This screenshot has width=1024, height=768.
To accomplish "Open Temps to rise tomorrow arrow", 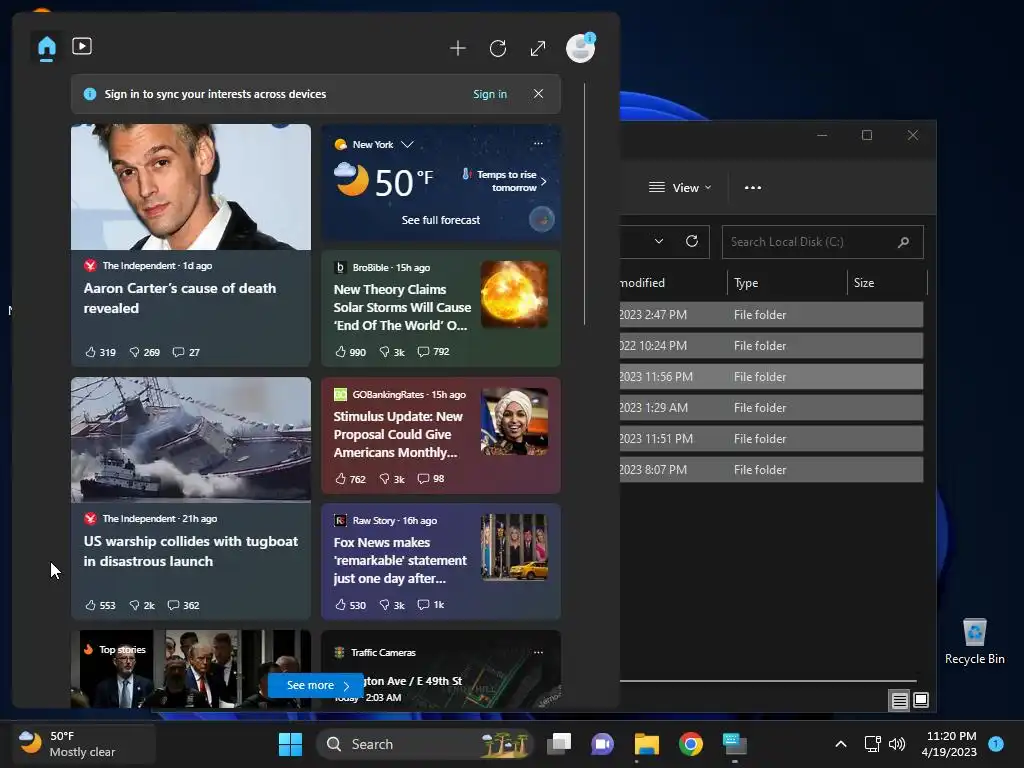I will click(543, 181).
